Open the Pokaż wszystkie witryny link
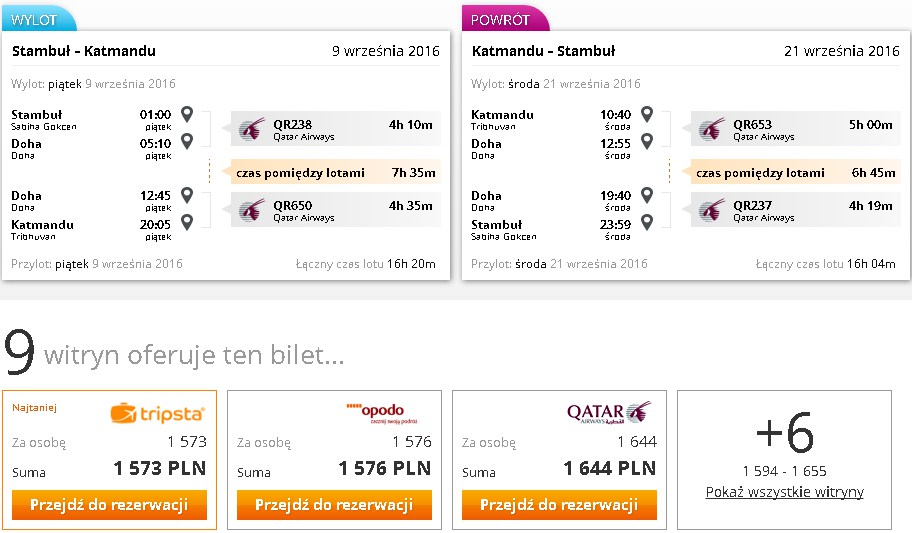912x533 pixels. click(785, 492)
